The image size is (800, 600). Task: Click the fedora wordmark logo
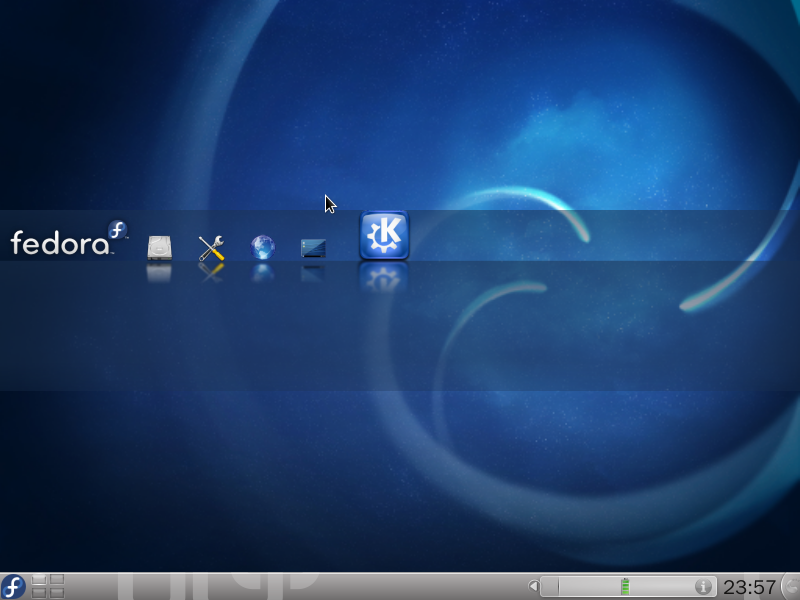tap(69, 238)
